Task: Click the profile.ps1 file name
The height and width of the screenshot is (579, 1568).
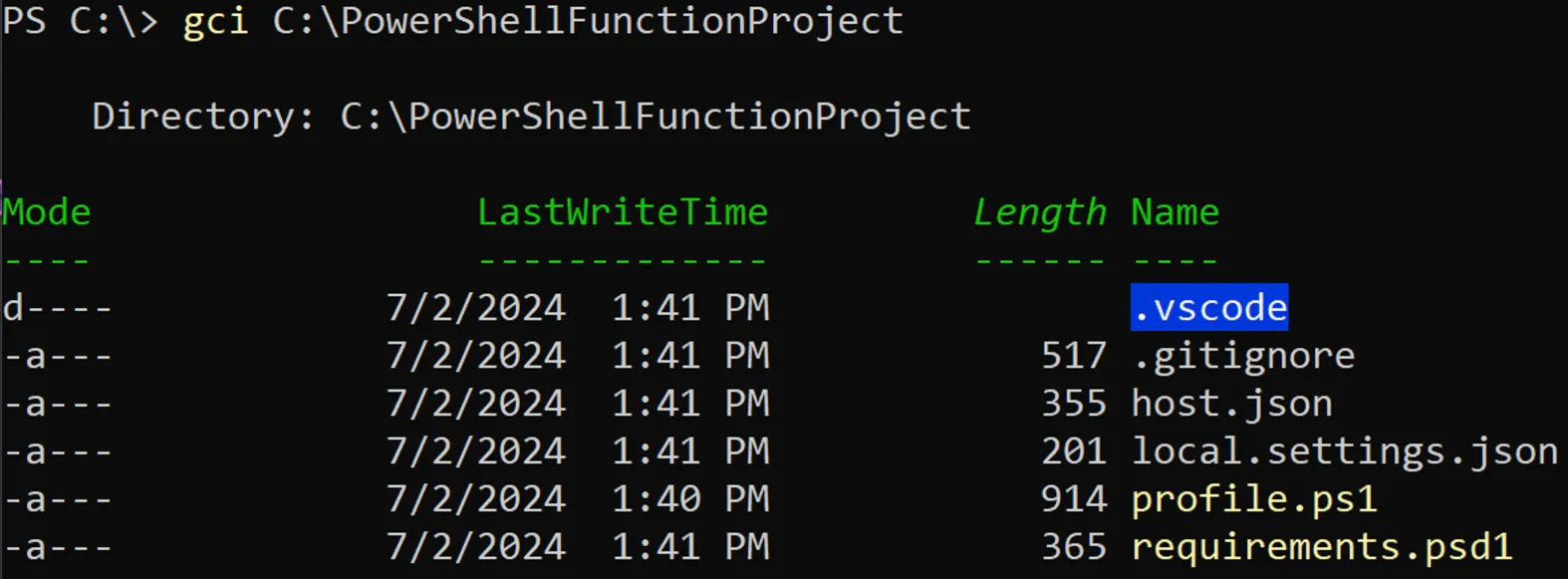Action: coord(1254,499)
